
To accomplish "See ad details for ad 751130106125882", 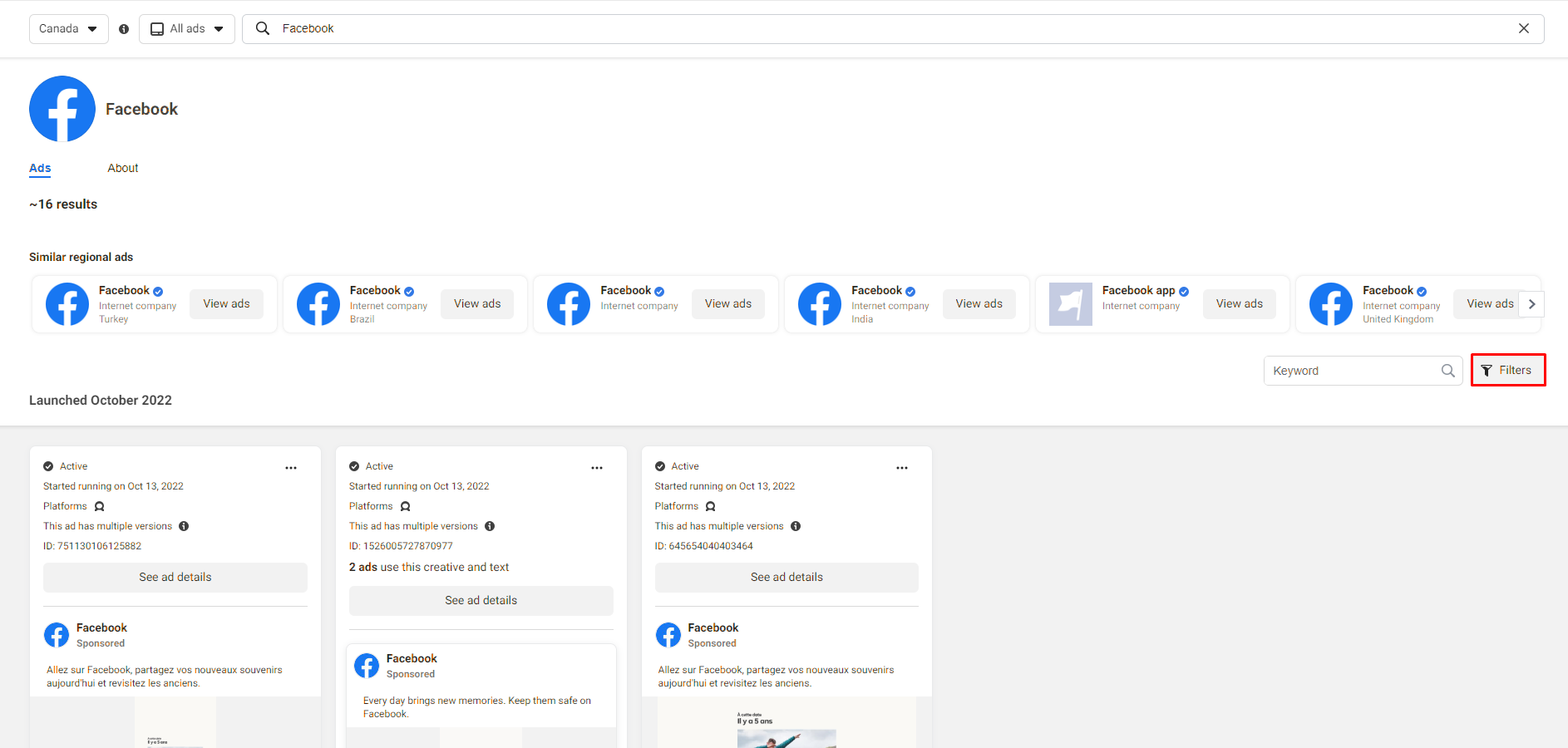I will 175,578.
